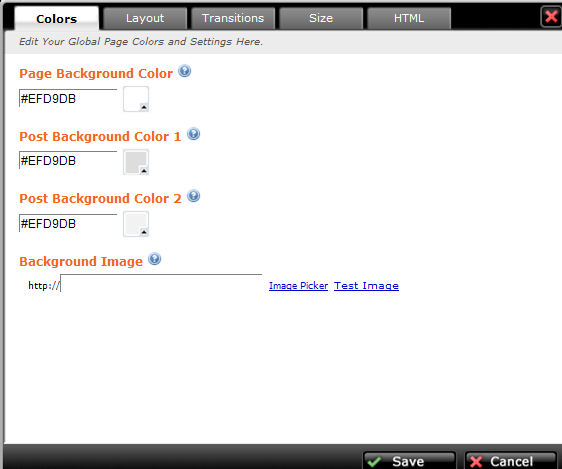
Task: Cancel the color changes
Action: pyautogui.click(x=510, y=461)
